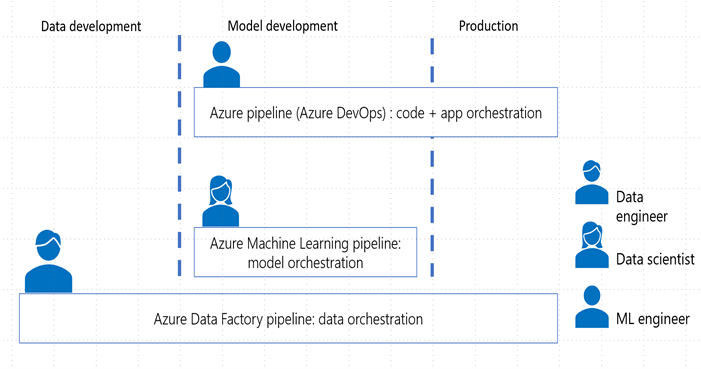Image resolution: width=701 pixels, height=369 pixels.
Task: Click the "Model development" heading
Action: tap(283, 26)
